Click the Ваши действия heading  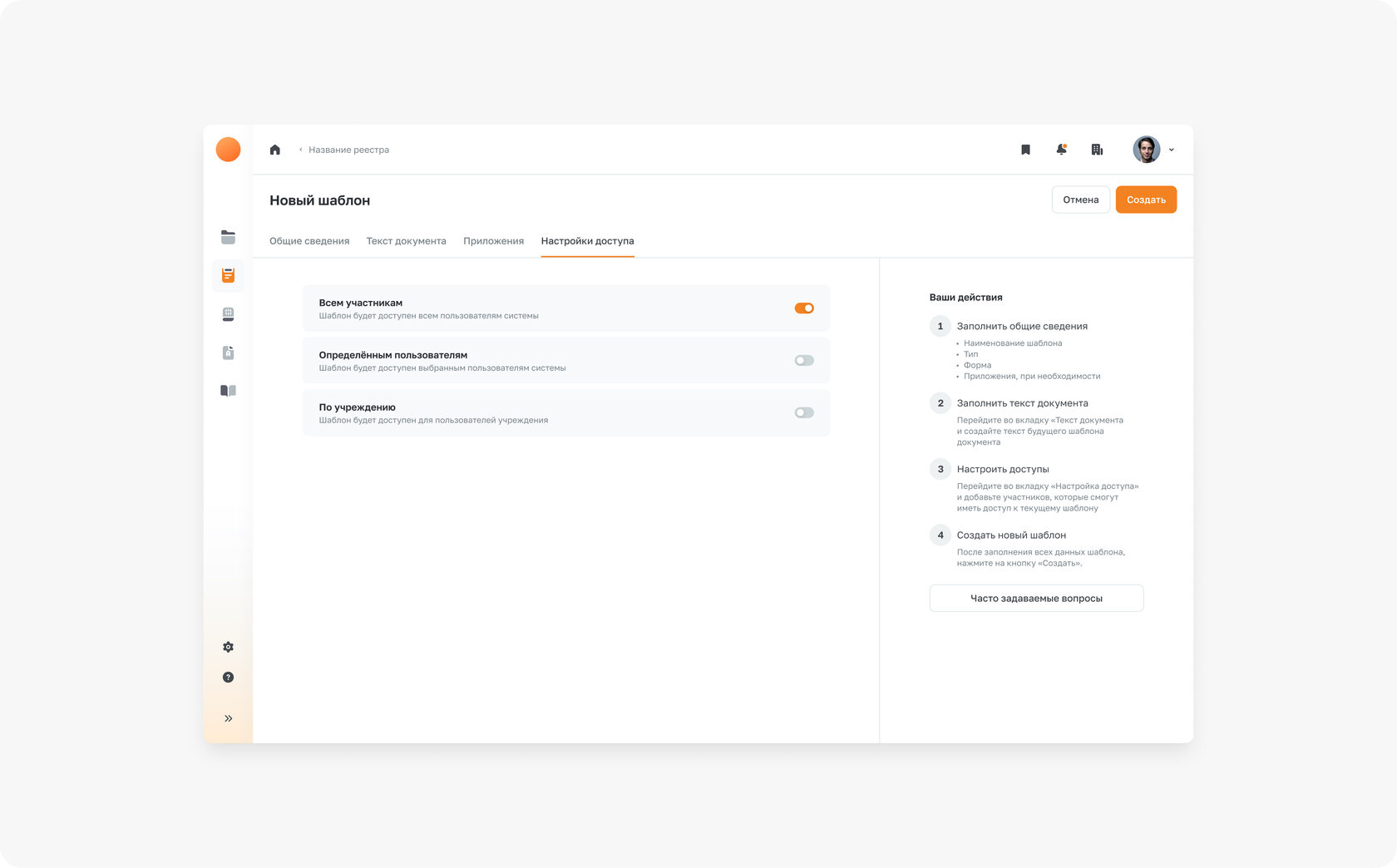click(x=965, y=298)
